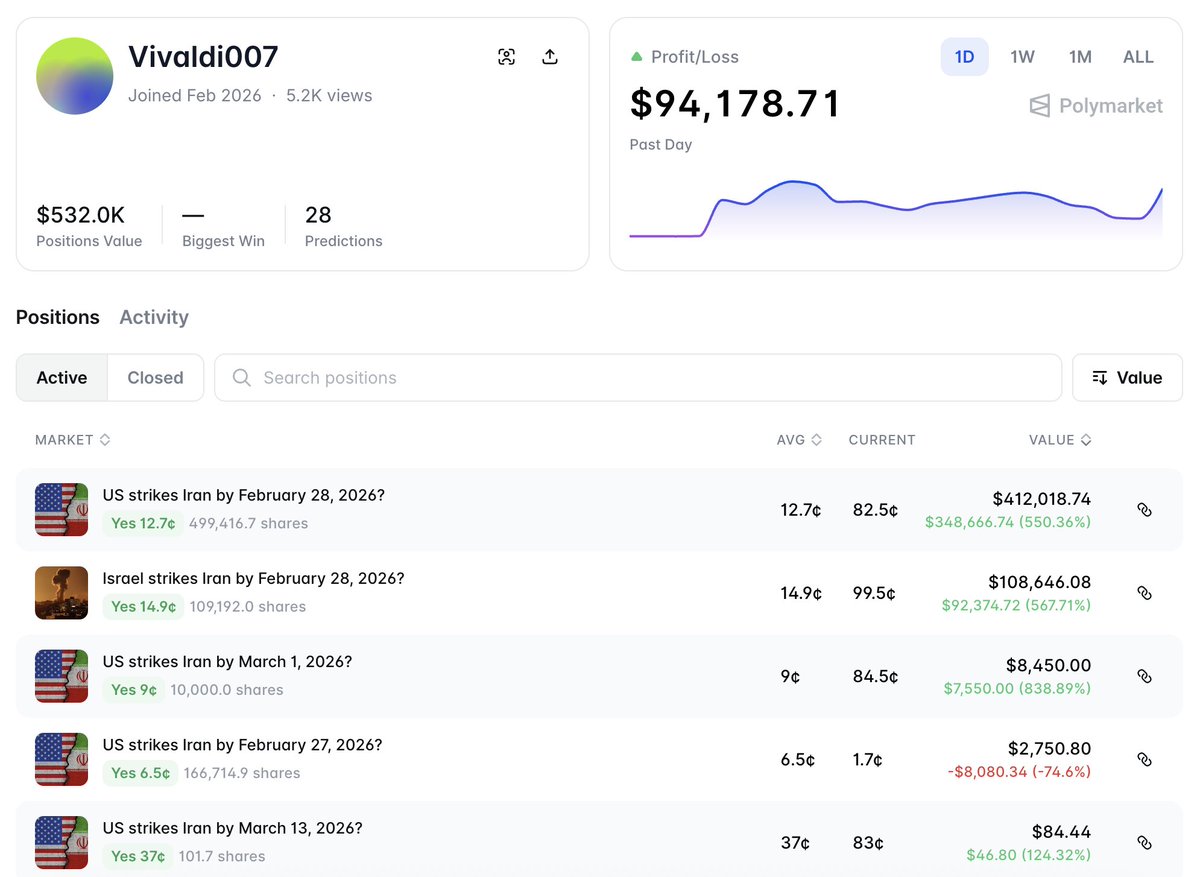This screenshot has width=1200, height=877.
Task: Switch to the Activity tab
Action: pyautogui.click(x=154, y=317)
